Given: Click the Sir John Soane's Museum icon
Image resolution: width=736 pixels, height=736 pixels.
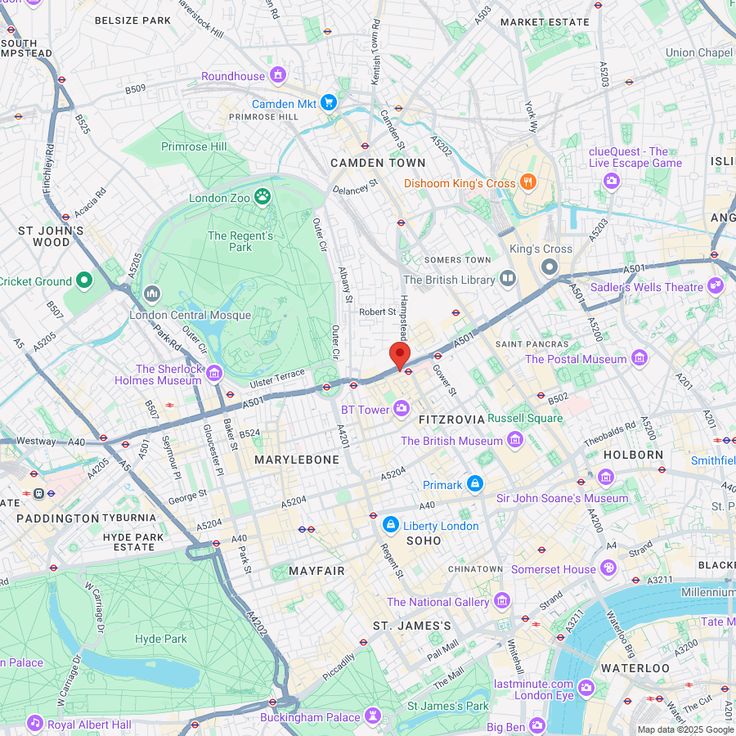Looking at the screenshot, I should click(606, 478).
